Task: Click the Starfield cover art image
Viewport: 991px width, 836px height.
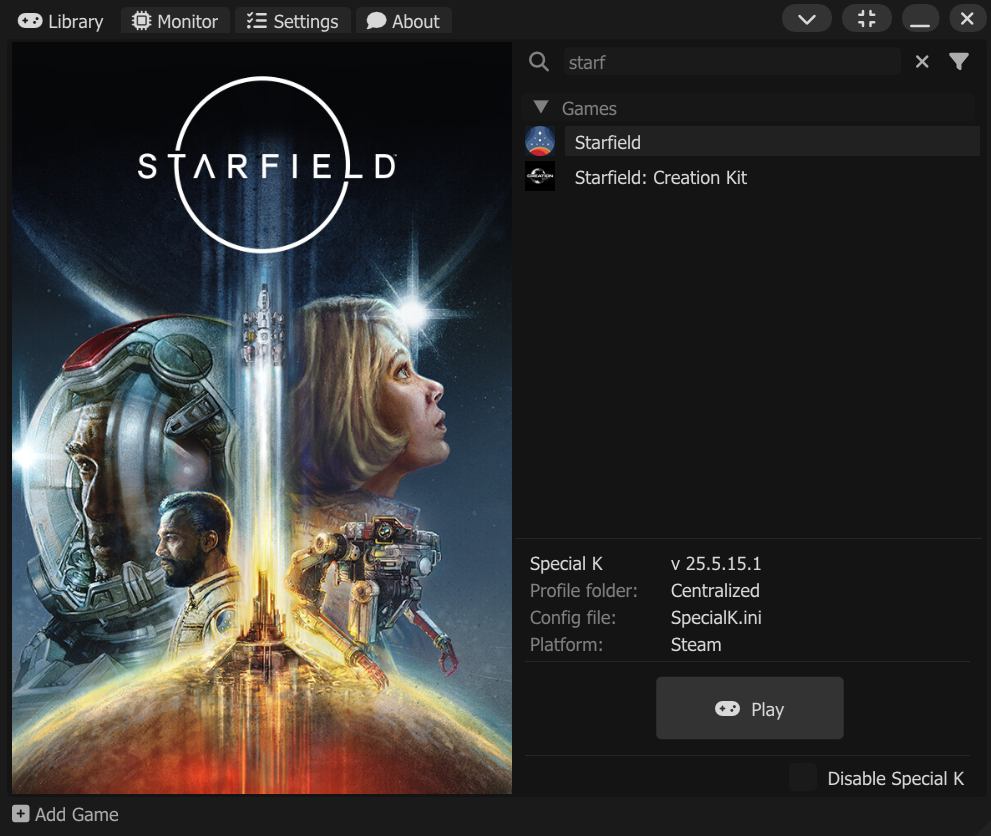Action: click(262, 420)
